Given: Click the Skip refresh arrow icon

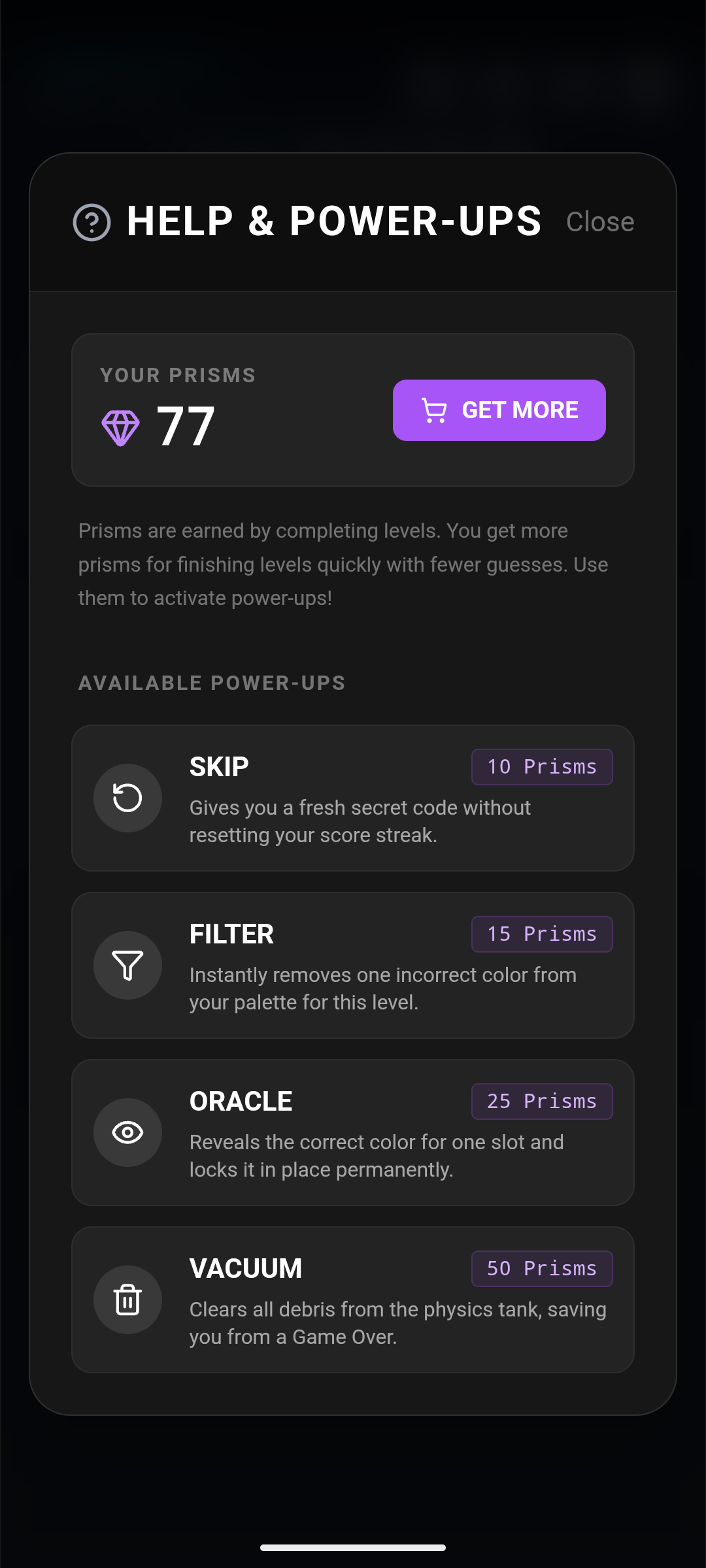Looking at the screenshot, I should 127,798.
